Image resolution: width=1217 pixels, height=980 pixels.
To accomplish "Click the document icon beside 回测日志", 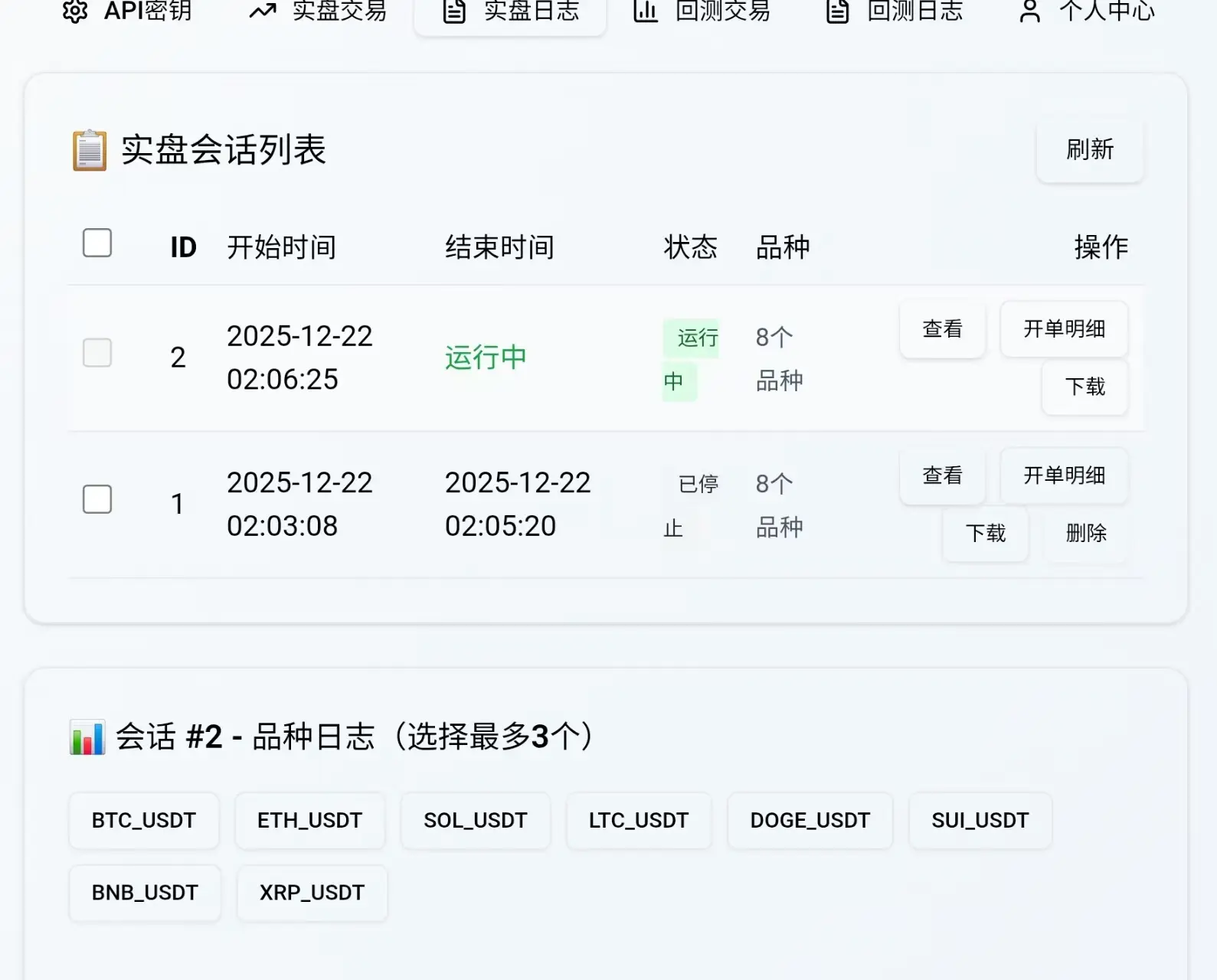I will 838,11.
